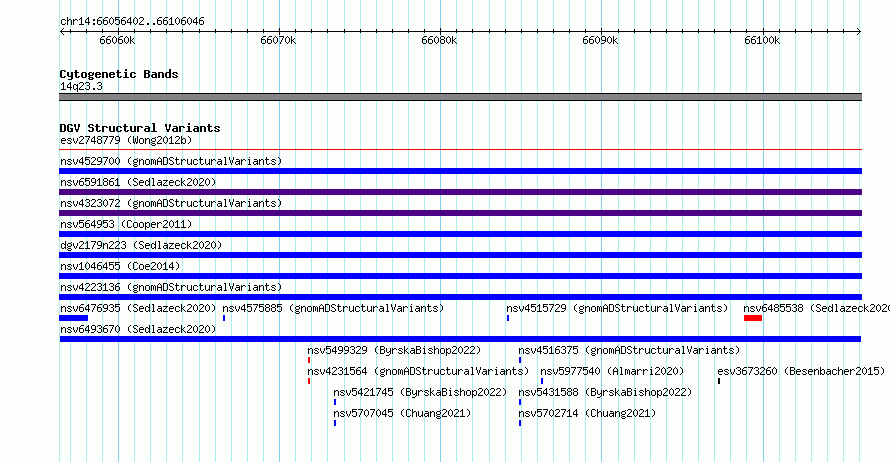
Task: Click the blue marker under nsv5421745
Action: pos(335,402)
